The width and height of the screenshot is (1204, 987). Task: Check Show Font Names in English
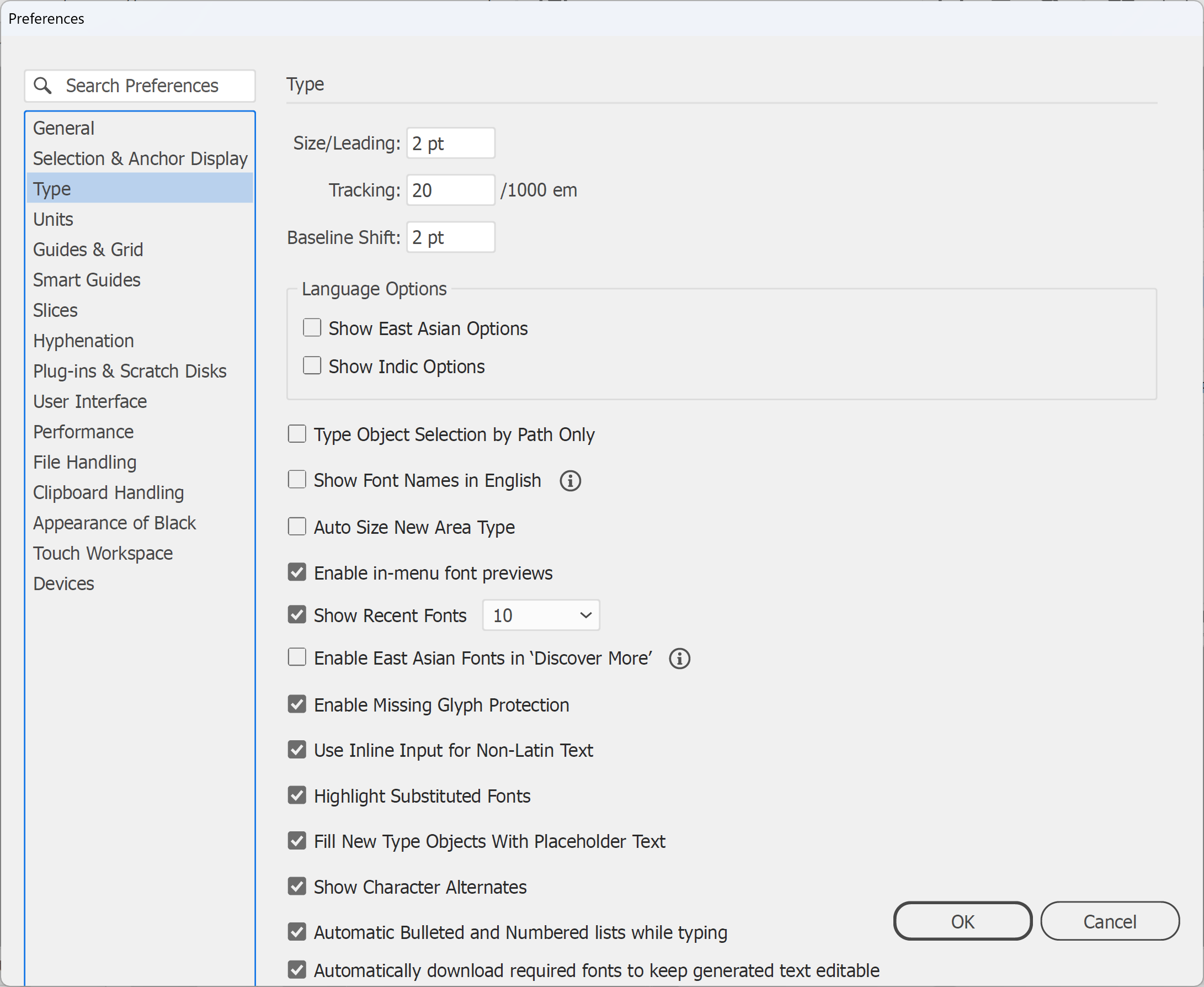(297, 480)
